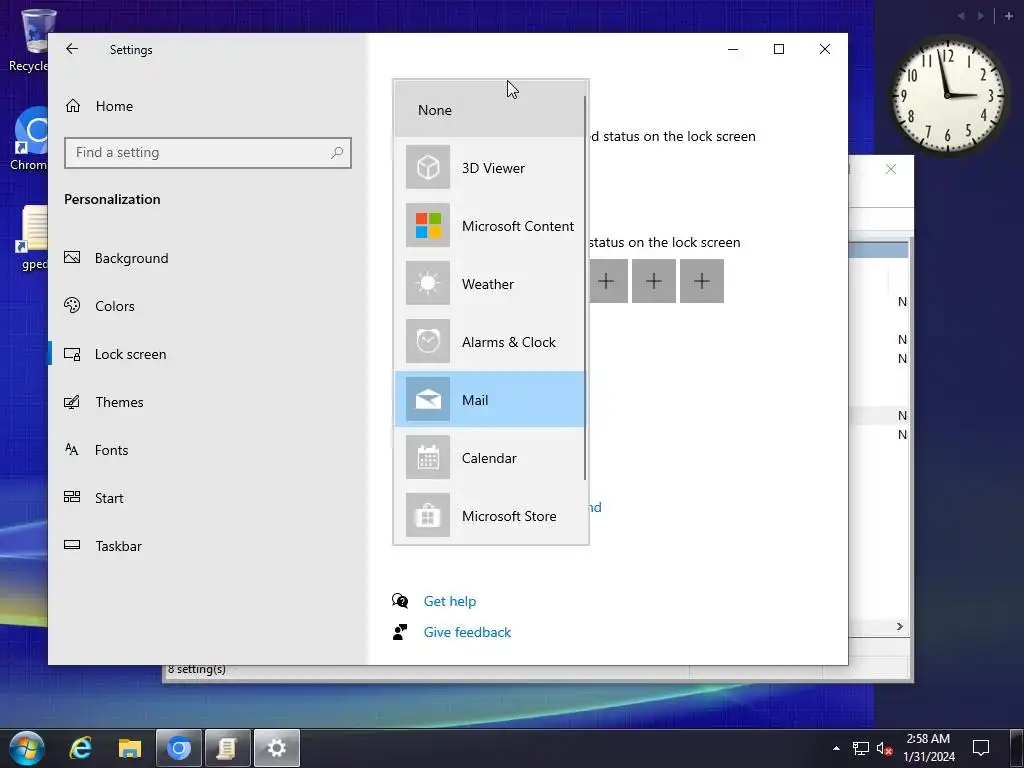Click the Background picture icon in sidebar
Image resolution: width=1024 pixels, height=768 pixels.
tap(72, 257)
